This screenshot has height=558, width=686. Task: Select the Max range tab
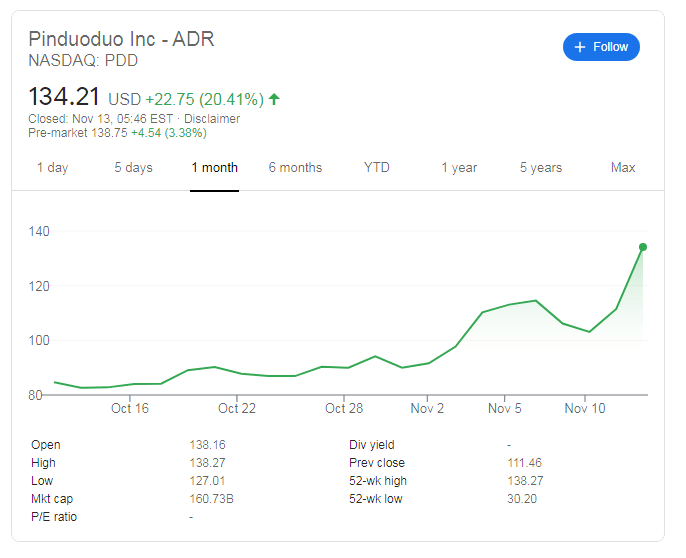tap(623, 167)
